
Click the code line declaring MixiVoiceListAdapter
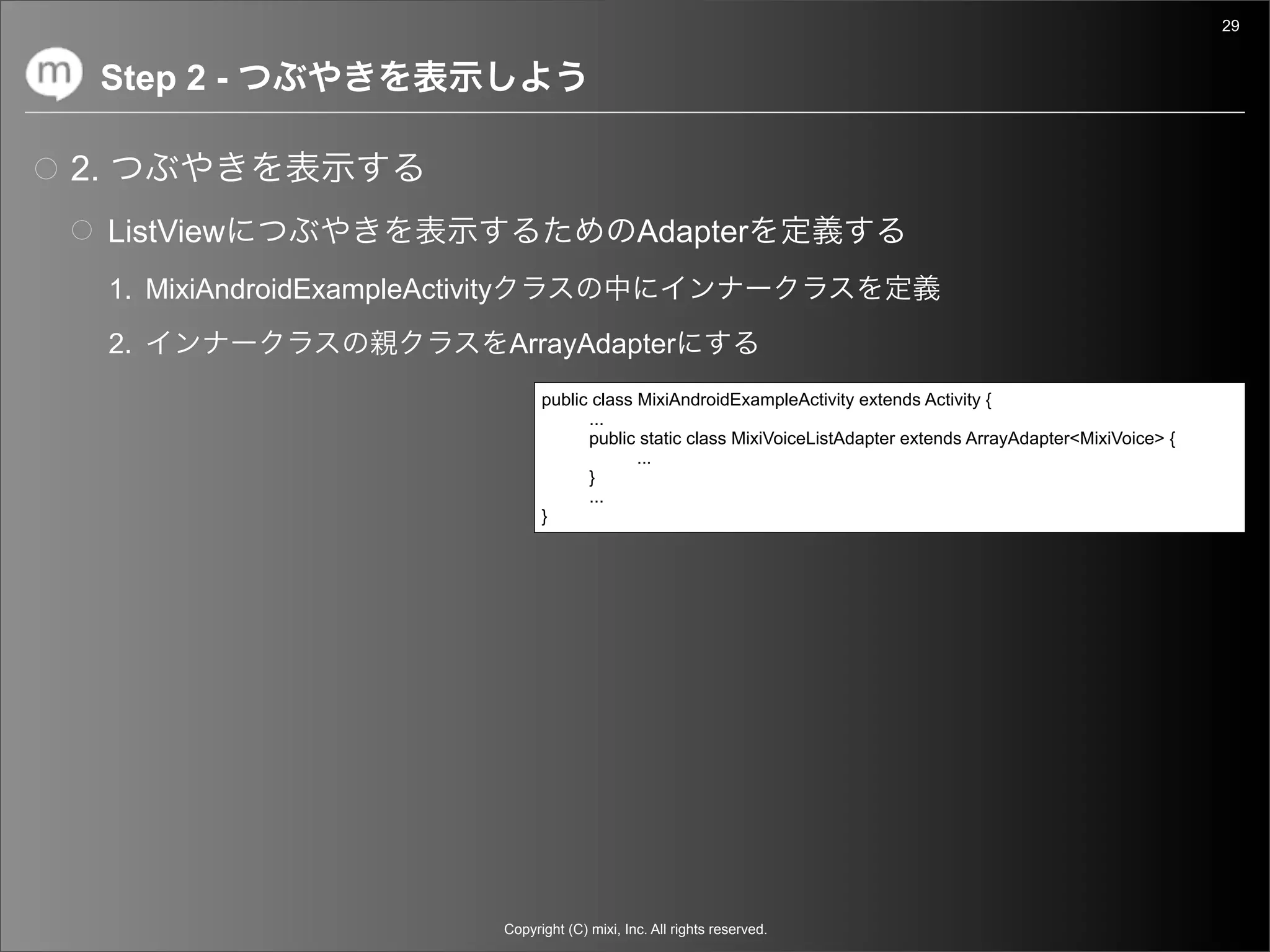tap(881, 439)
